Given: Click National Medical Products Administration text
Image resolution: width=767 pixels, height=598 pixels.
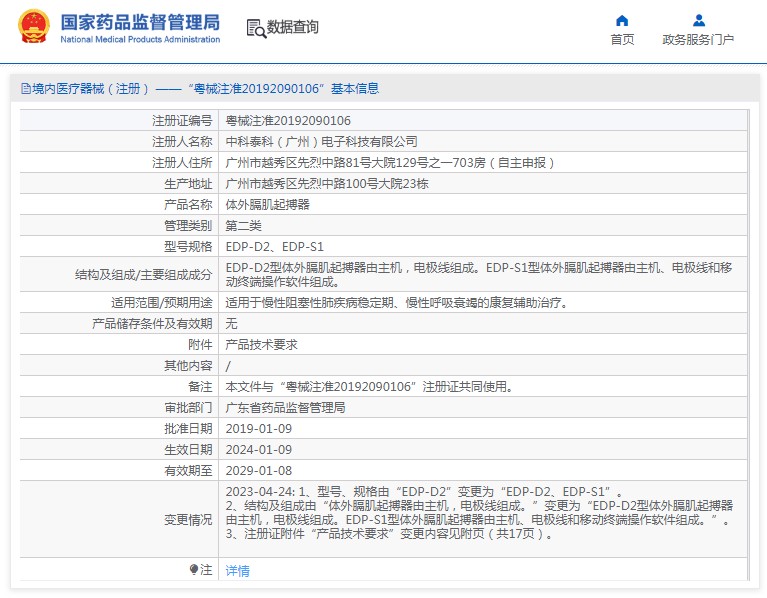Looking at the screenshot, I should tap(140, 40).
